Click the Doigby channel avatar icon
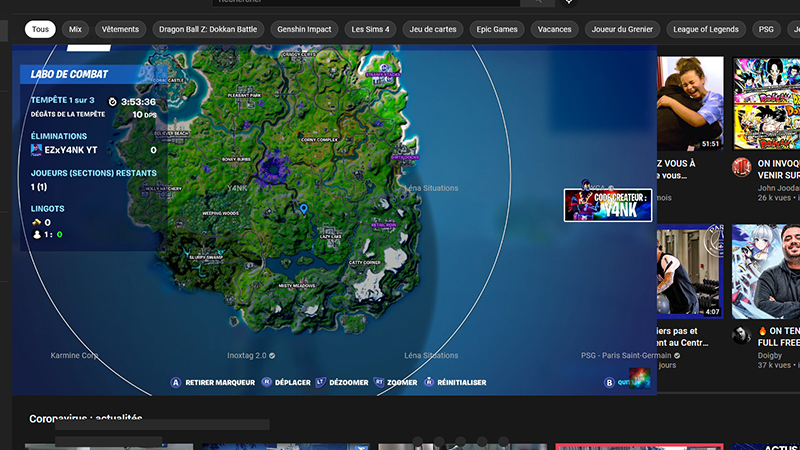Image resolution: width=800 pixels, height=450 pixels. point(741,335)
